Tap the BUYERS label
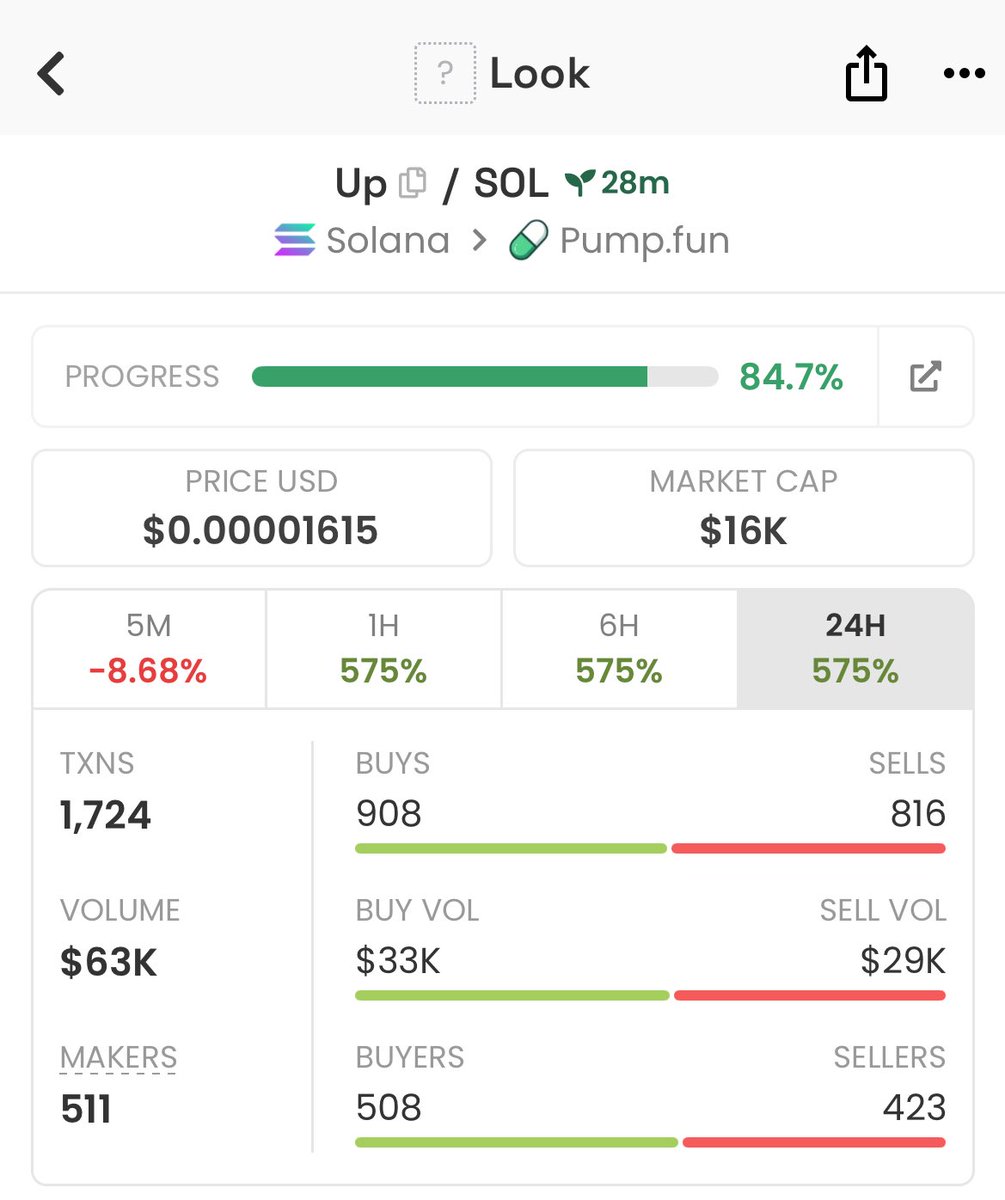 (x=410, y=1057)
